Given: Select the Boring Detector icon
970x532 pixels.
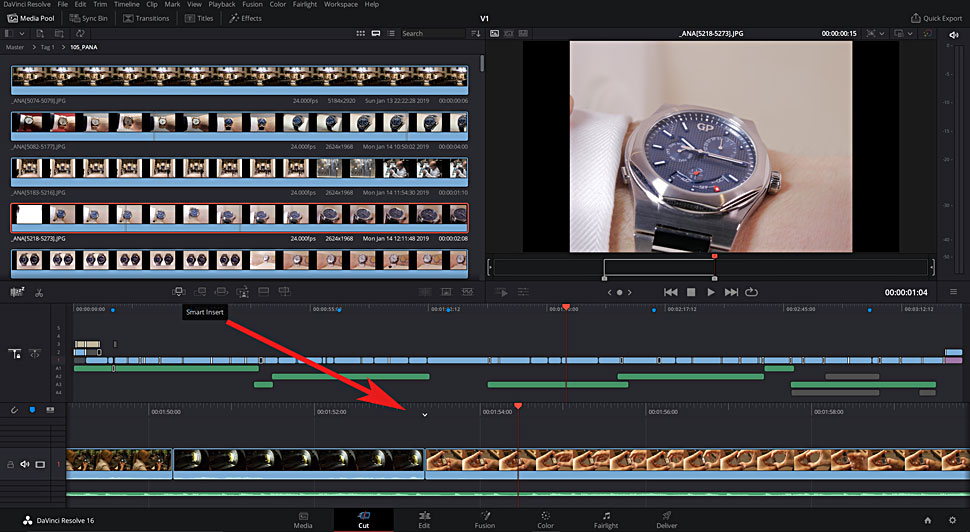Looking at the screenshot, I should (17, 293).
